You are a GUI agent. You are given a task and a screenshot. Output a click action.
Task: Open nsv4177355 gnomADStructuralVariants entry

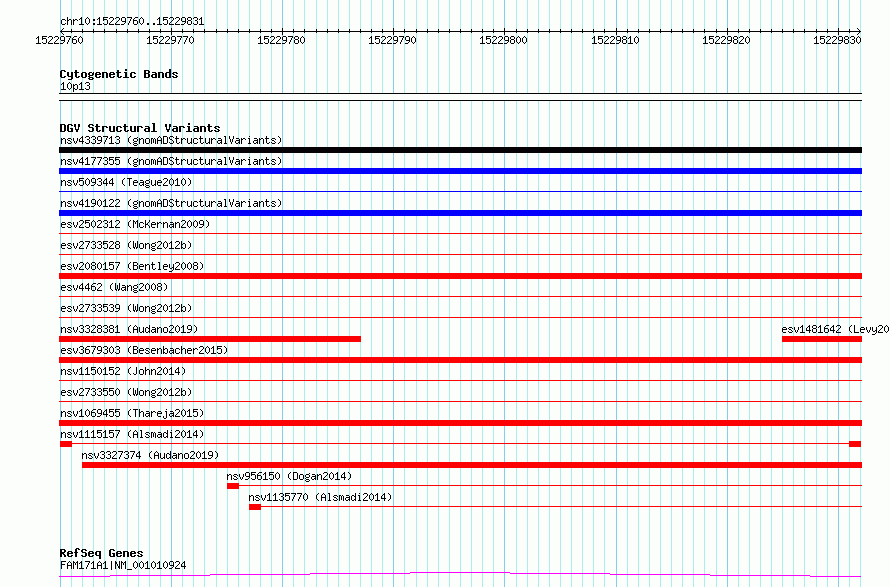[171, 161]
